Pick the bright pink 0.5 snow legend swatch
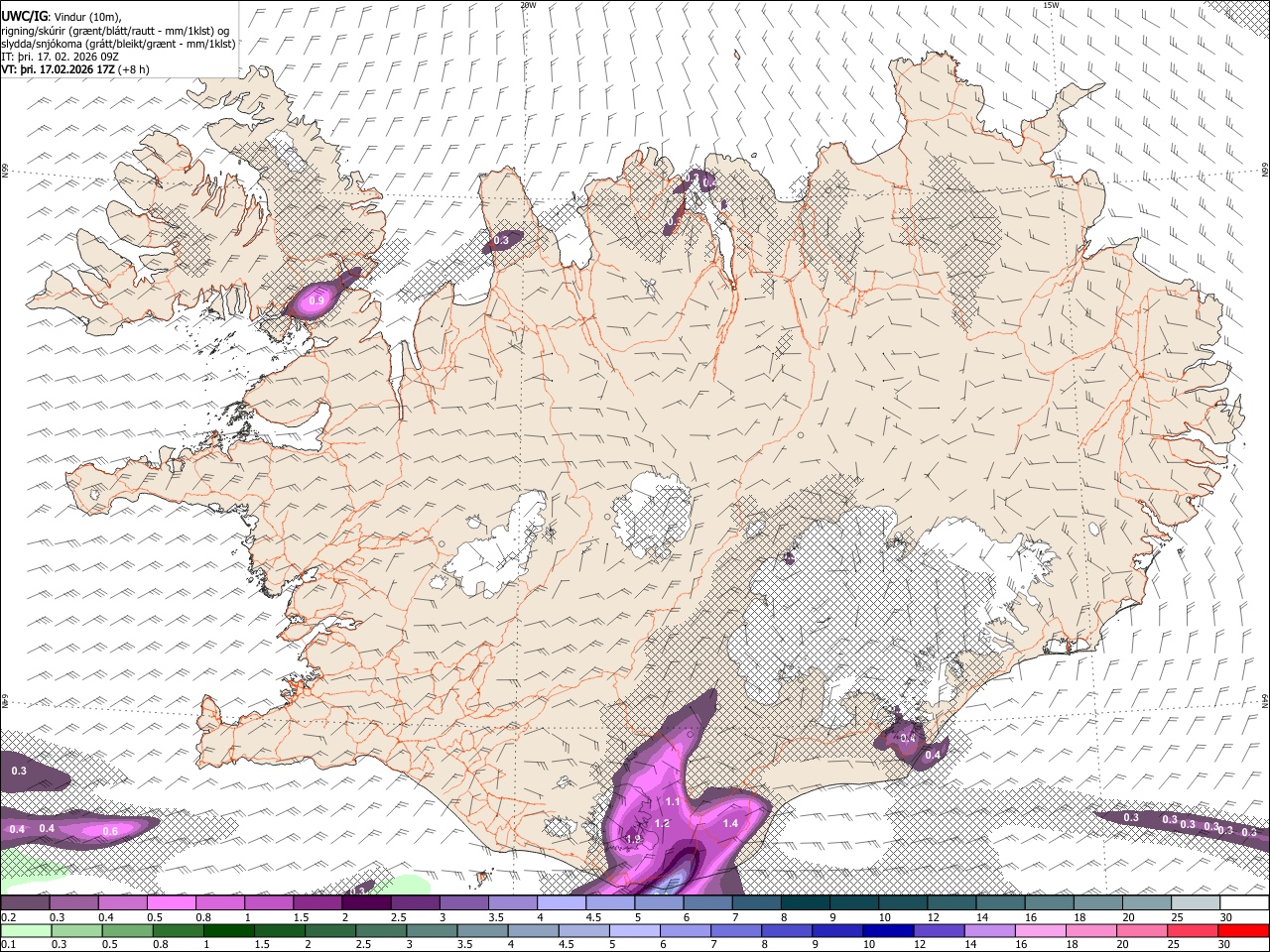This screenshot has width=1270, height=952. pyautogui.click(x=172, y=903)
